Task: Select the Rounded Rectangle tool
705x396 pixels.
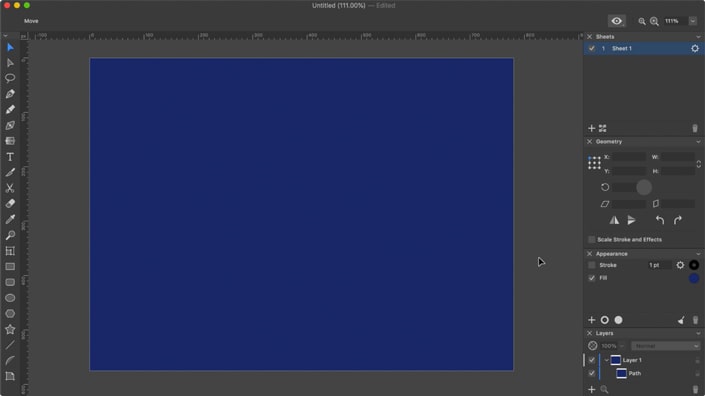Action: (10, 282)
